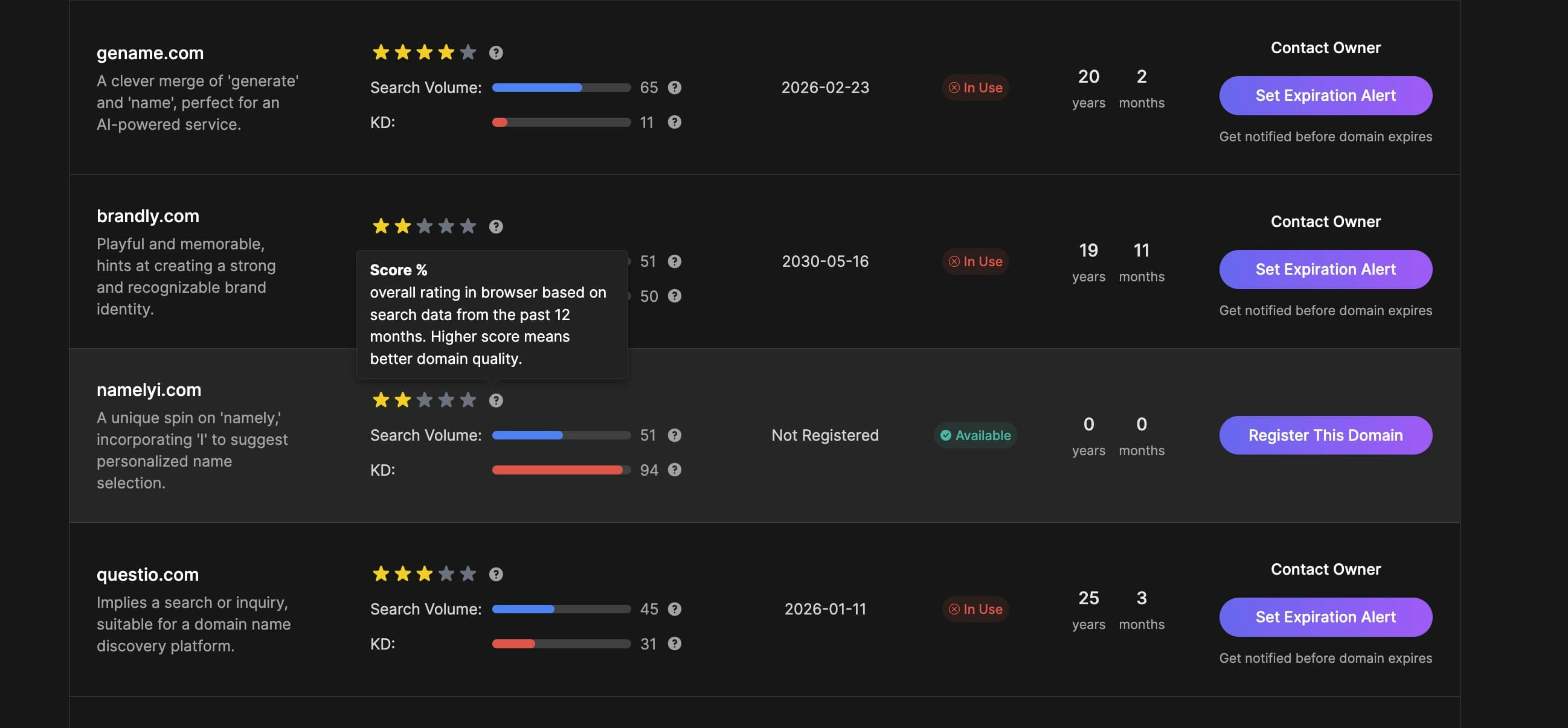
Task: Click help icon next to questio.com stars
Action: coord(495,575)
